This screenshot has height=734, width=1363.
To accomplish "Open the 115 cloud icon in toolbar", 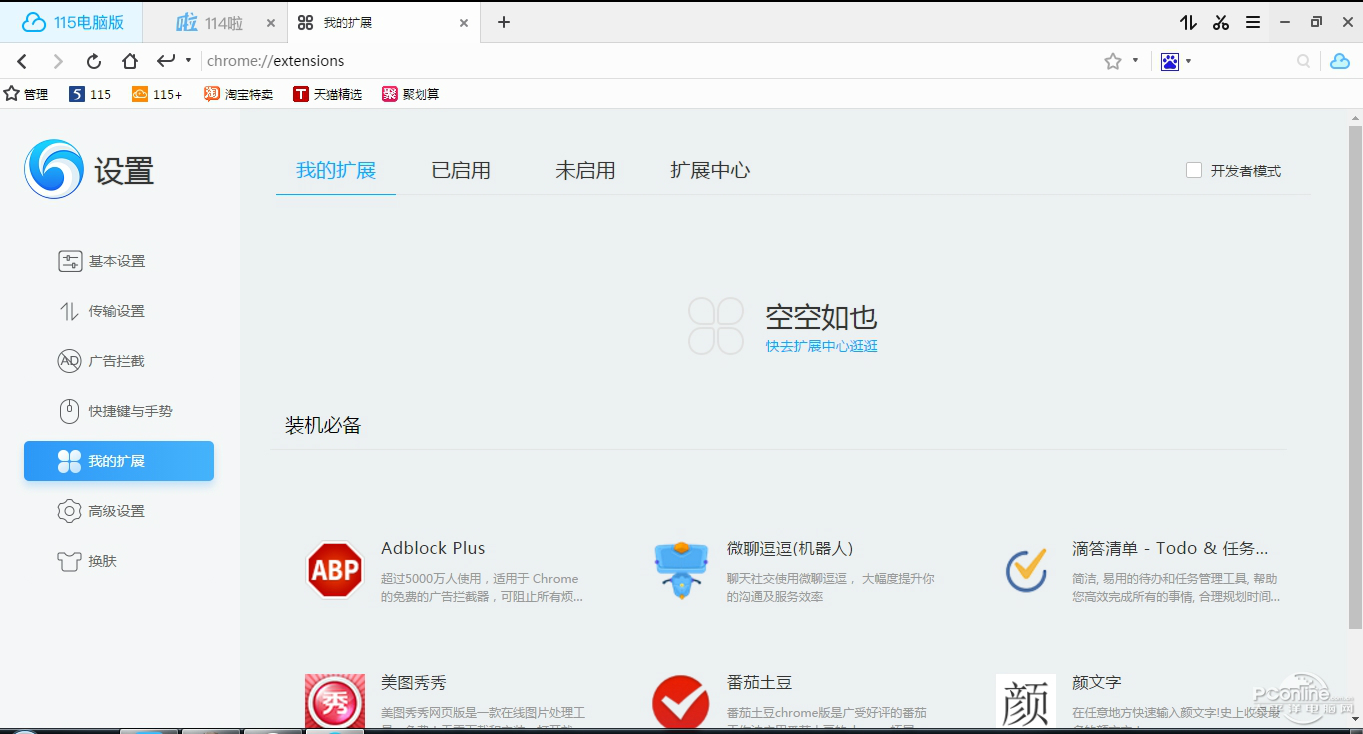I will pos(1340,61).
